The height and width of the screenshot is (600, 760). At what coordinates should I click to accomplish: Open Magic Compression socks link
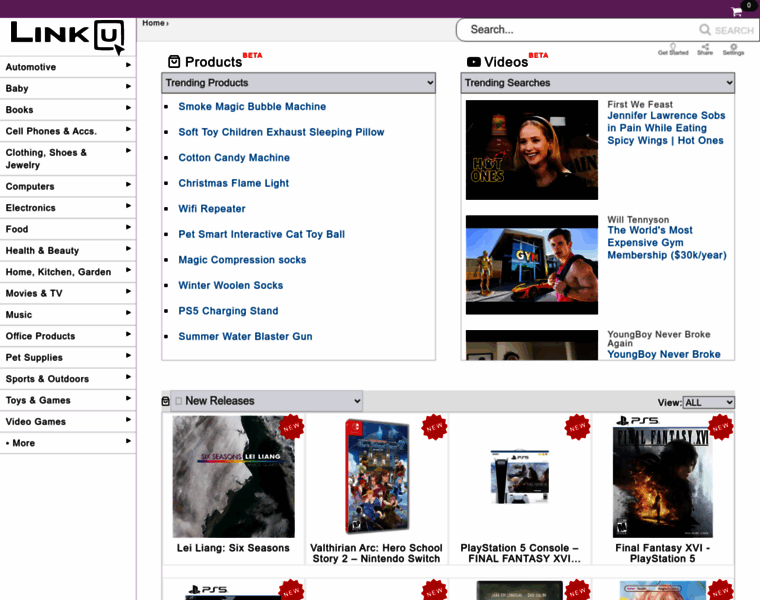point(242,260)
